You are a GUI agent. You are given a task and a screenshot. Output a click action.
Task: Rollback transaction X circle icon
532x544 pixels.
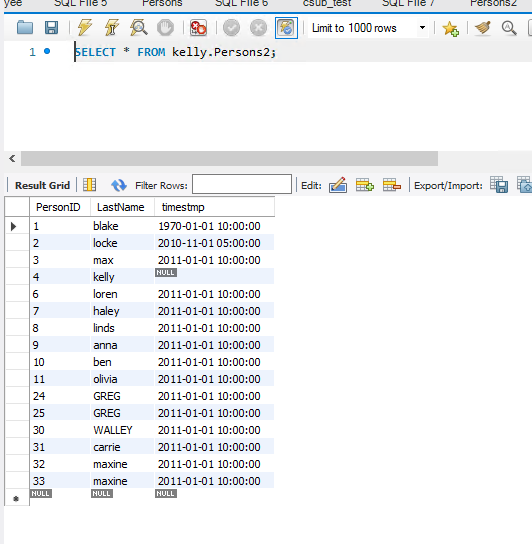coord(259,28)
